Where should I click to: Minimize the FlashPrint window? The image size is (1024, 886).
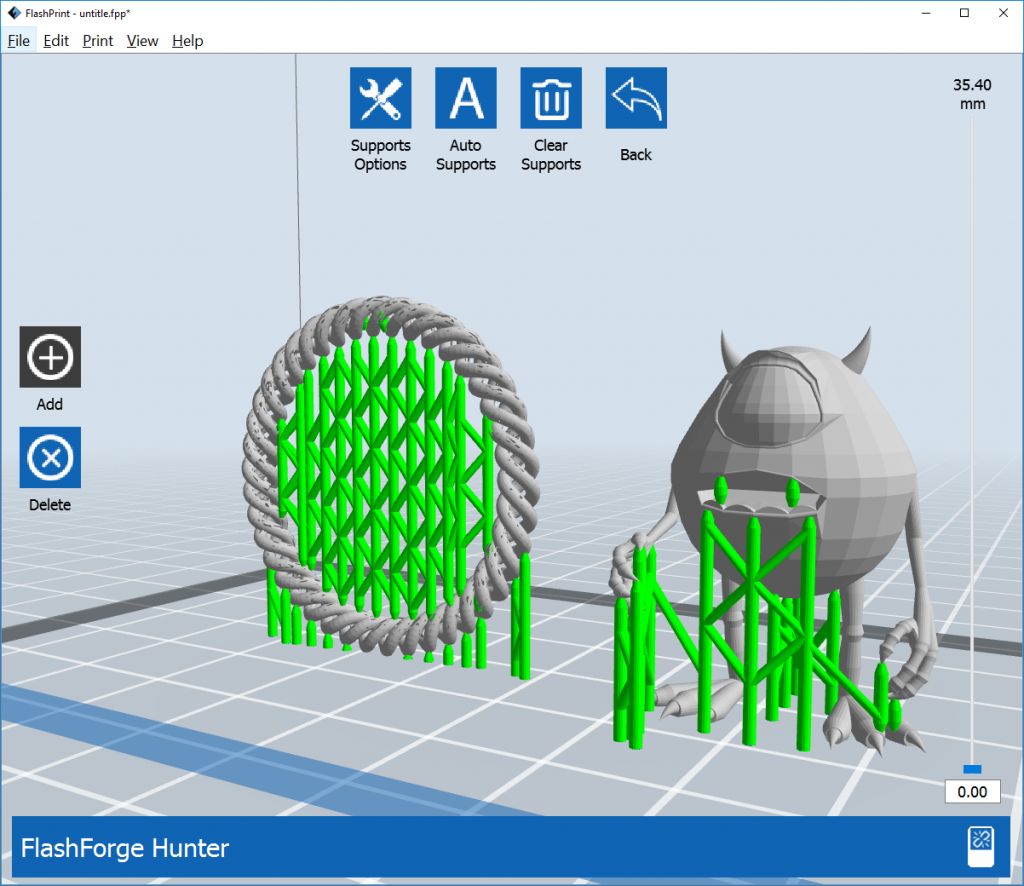926,13
